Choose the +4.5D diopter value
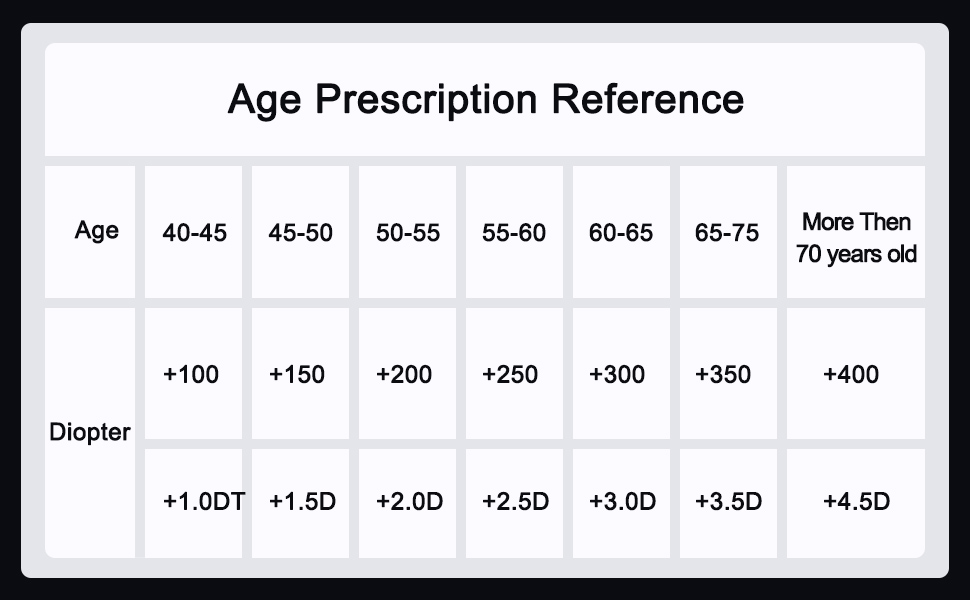 click(856, 501)
